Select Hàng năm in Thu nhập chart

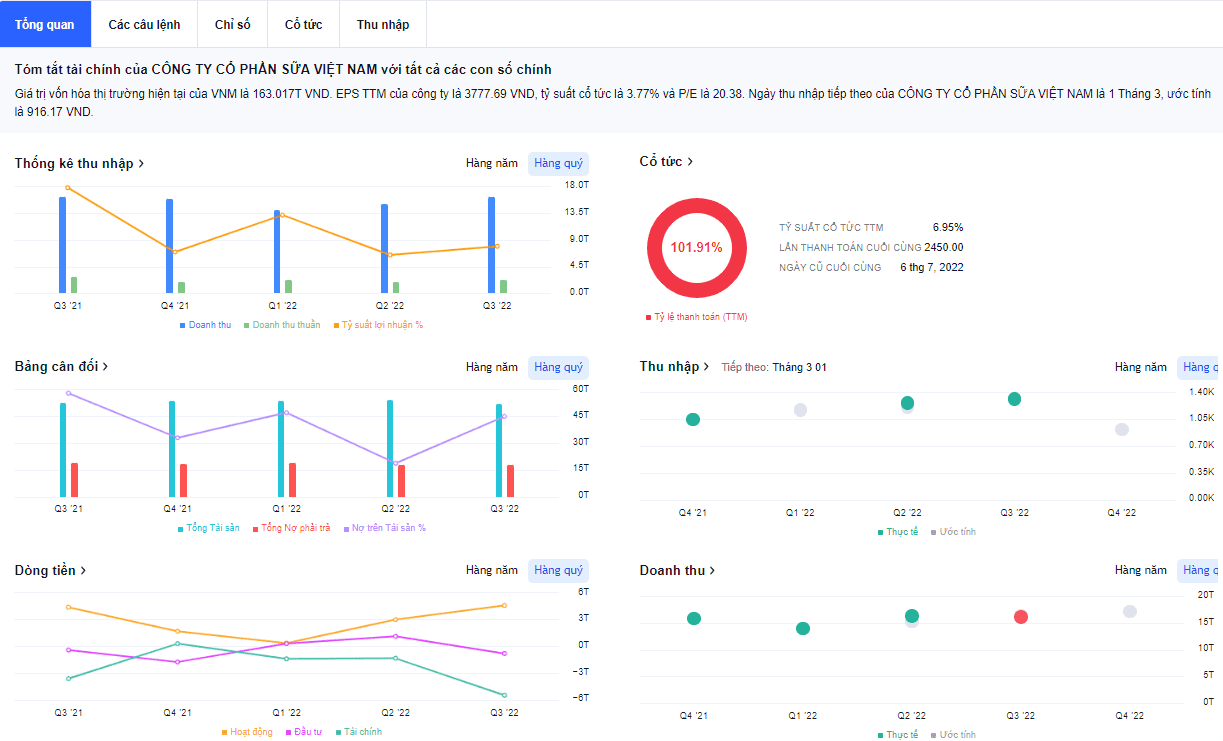pos(1141,367)
